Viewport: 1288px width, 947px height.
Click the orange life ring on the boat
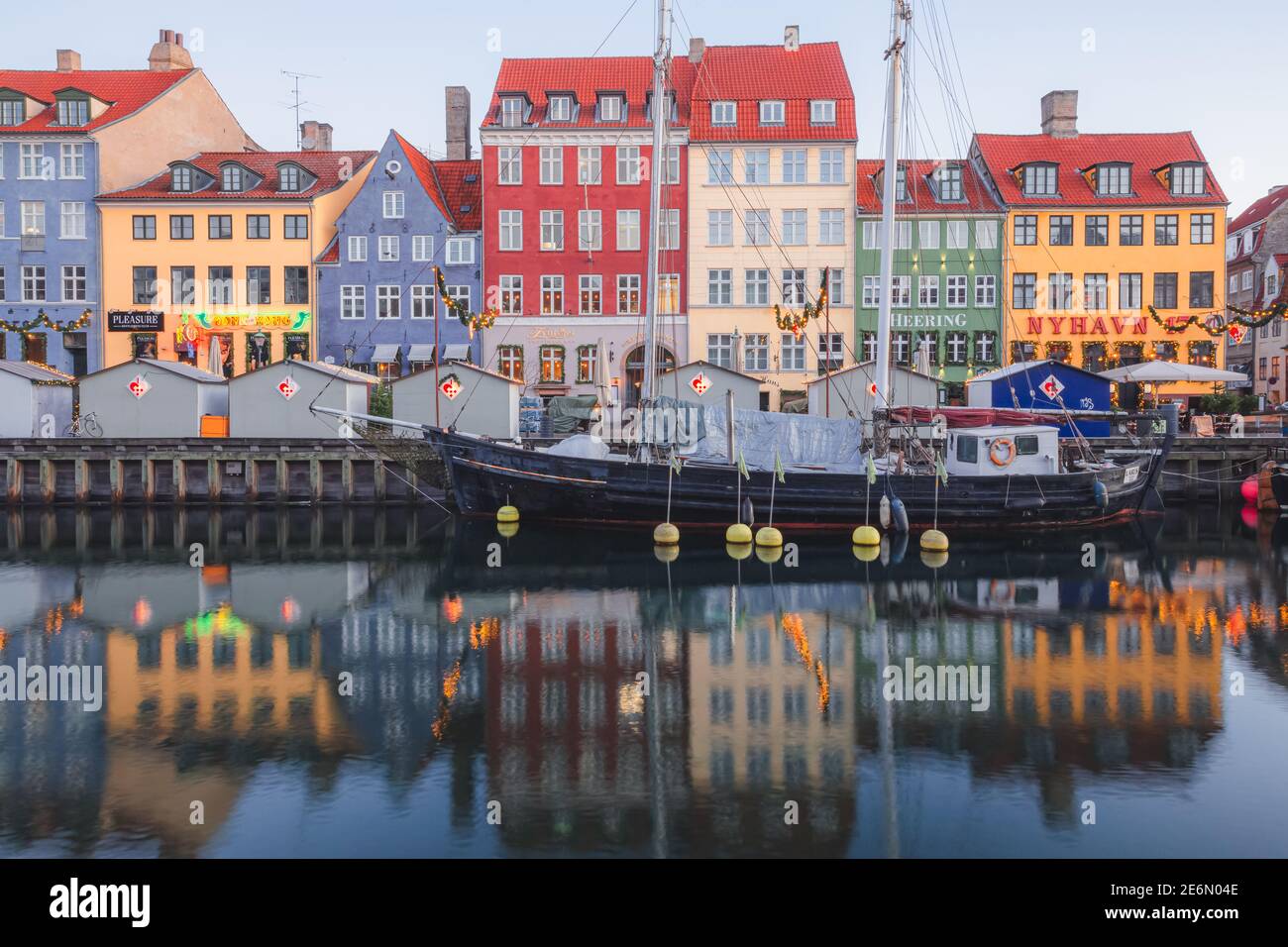[x=1003, y=452]
